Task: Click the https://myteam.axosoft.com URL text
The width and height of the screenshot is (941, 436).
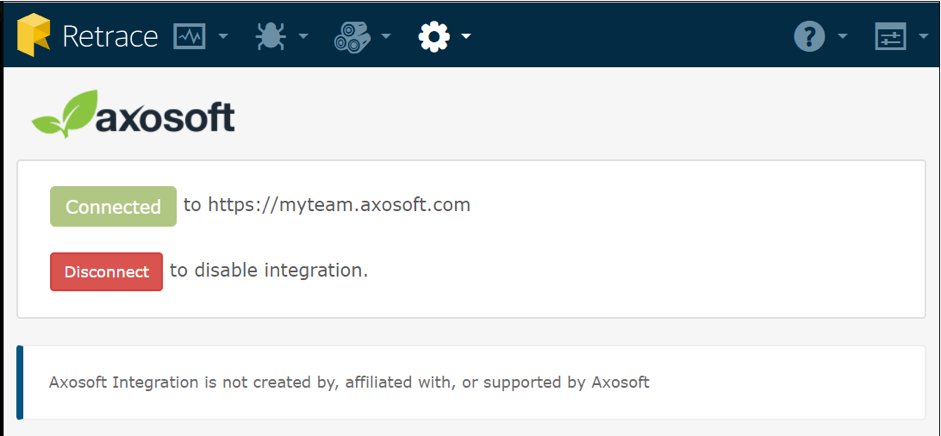Action: pos(339,205)
